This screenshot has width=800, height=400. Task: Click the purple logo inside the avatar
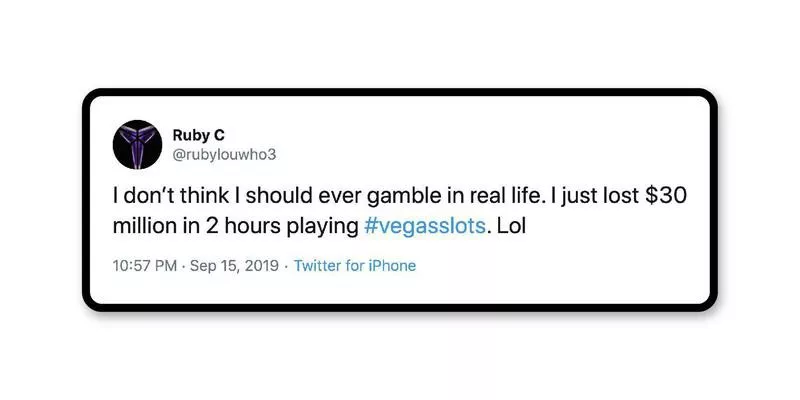pyautogui.click(x=137, y=143)
